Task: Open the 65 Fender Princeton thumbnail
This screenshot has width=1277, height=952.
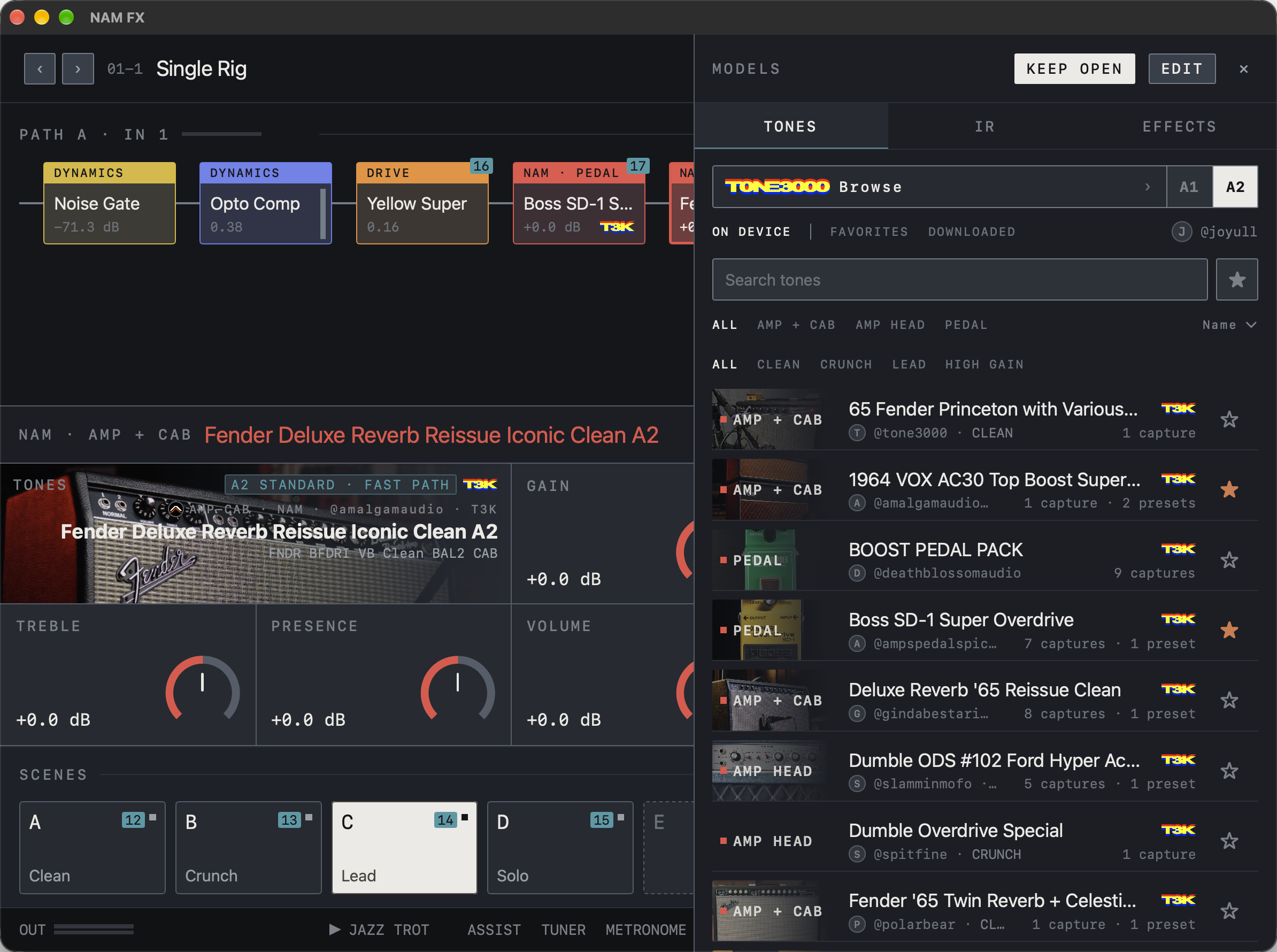Action: point(770,419)
